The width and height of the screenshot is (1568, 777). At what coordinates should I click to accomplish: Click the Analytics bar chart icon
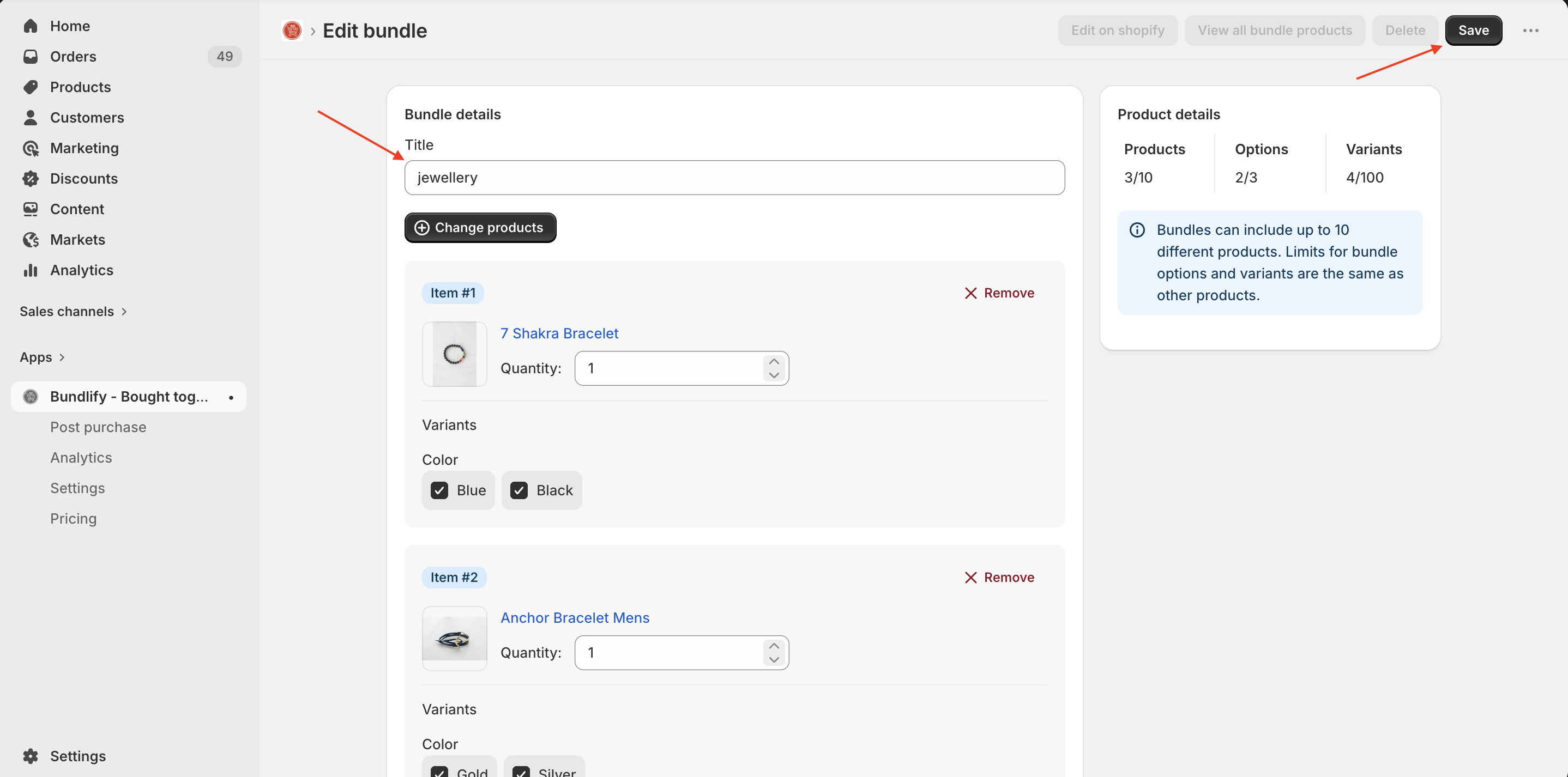pyautogui.click(x=31, y=270)
